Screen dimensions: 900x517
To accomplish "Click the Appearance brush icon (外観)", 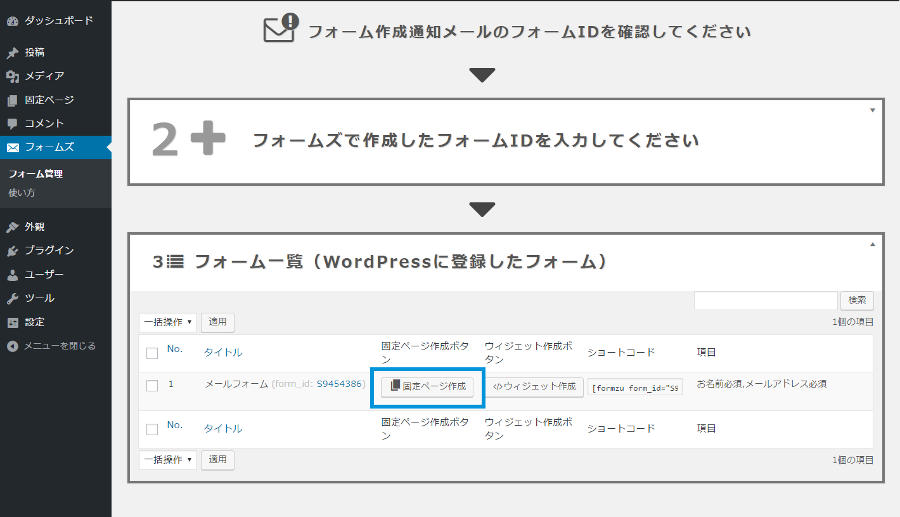I will [13, 227].
